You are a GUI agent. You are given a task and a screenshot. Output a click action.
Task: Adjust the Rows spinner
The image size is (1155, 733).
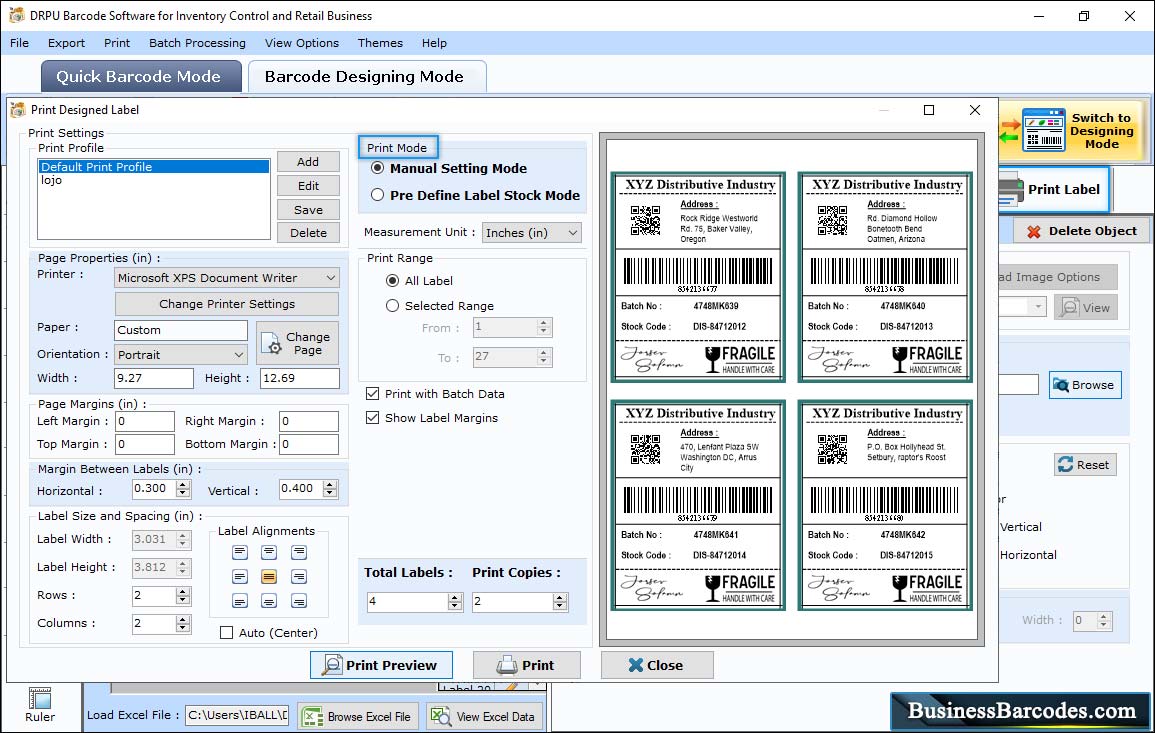[183, 595]
